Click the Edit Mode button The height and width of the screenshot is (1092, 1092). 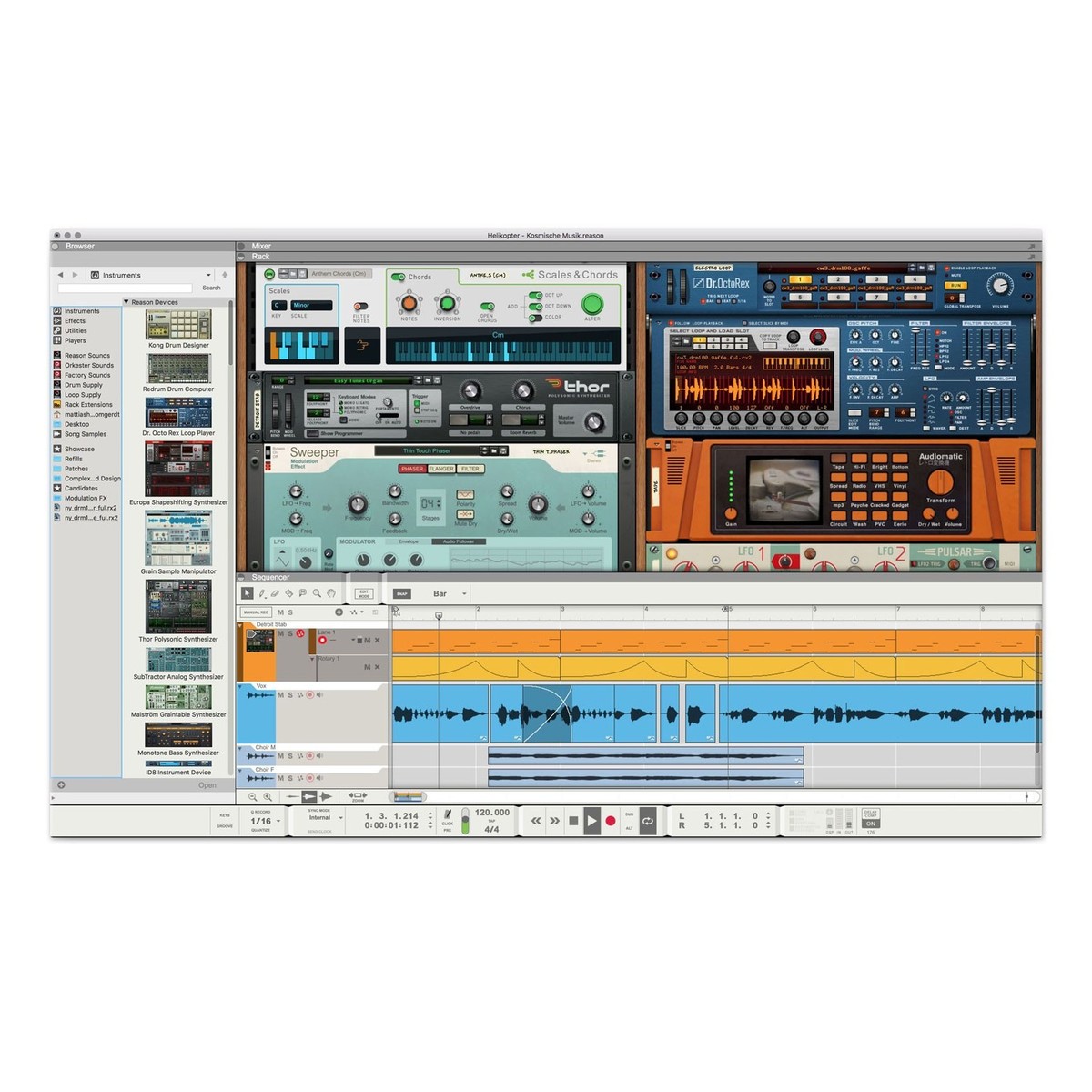tap(364, 593)
